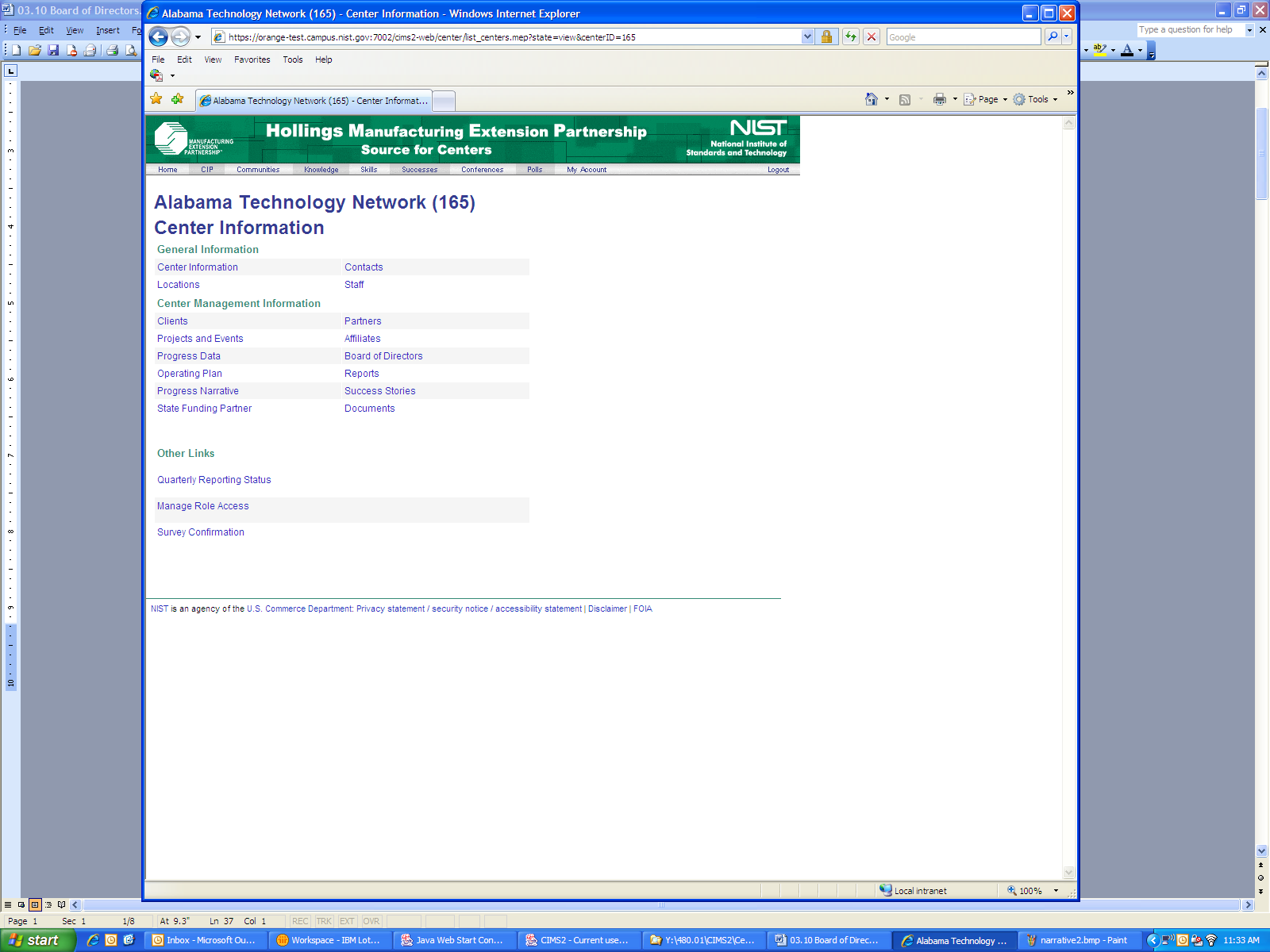Switch Word to Outline view icon
Screen dimensions: 1270x952
click(x=48, y=904)
